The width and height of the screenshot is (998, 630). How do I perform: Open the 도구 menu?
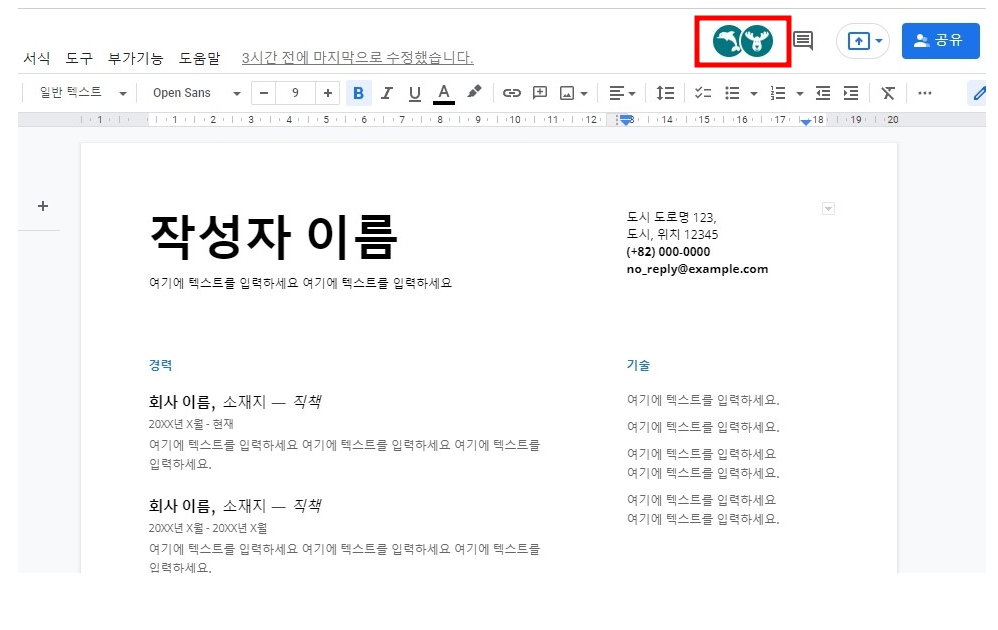79,58
